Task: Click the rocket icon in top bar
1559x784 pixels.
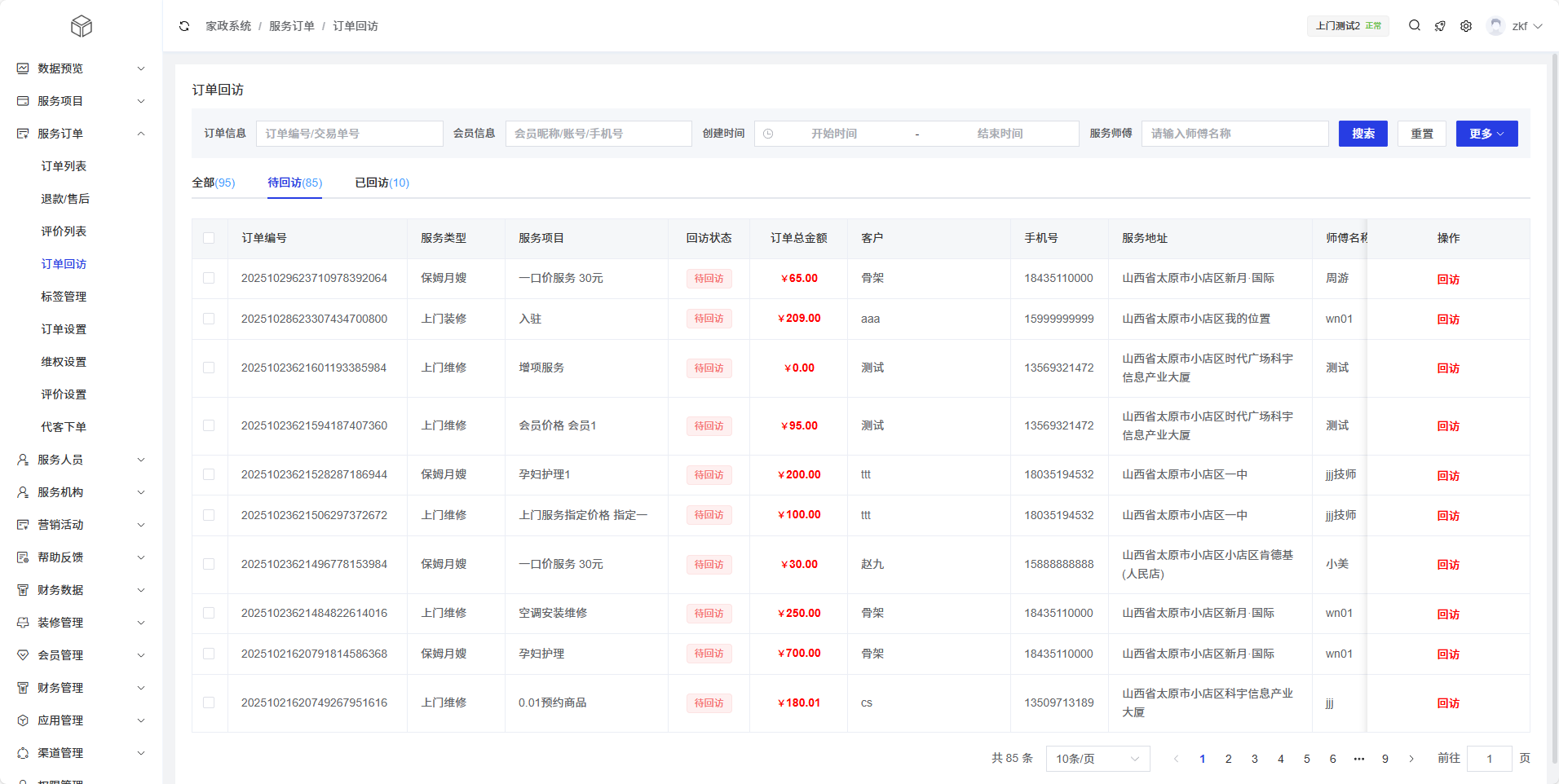Action: click(1440, 26)
